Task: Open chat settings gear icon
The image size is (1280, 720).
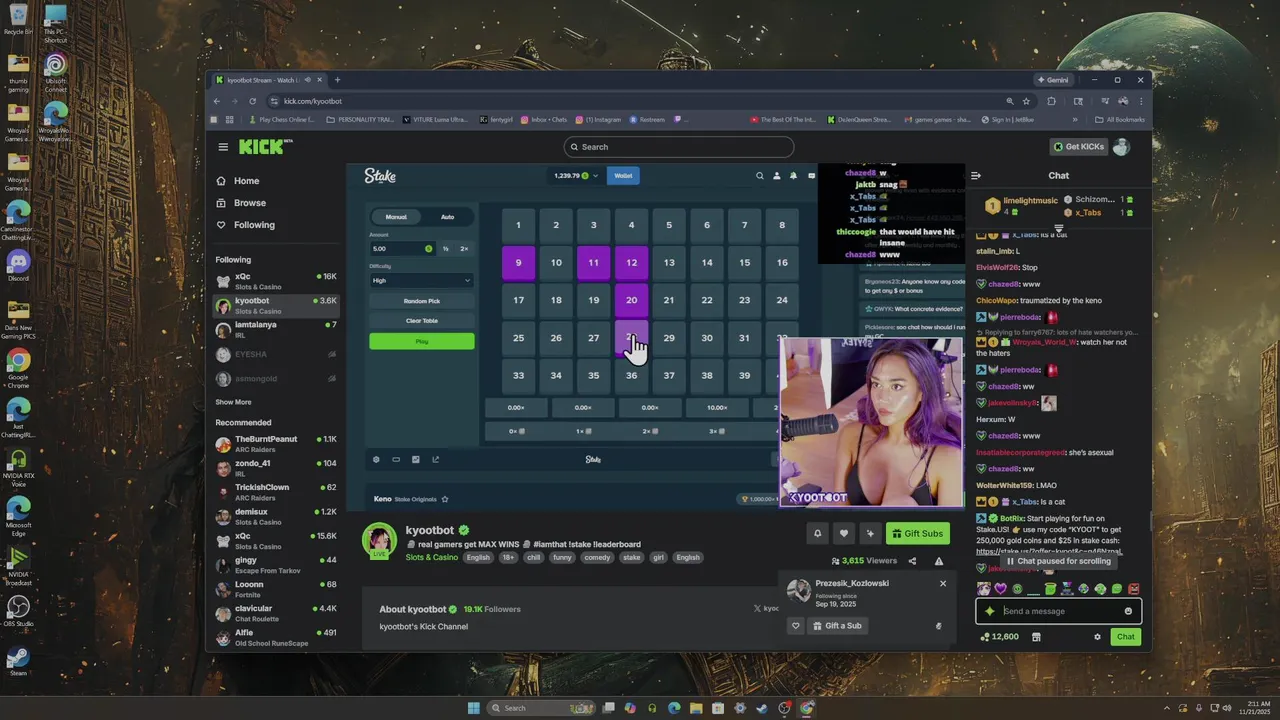Action: 1097,637
